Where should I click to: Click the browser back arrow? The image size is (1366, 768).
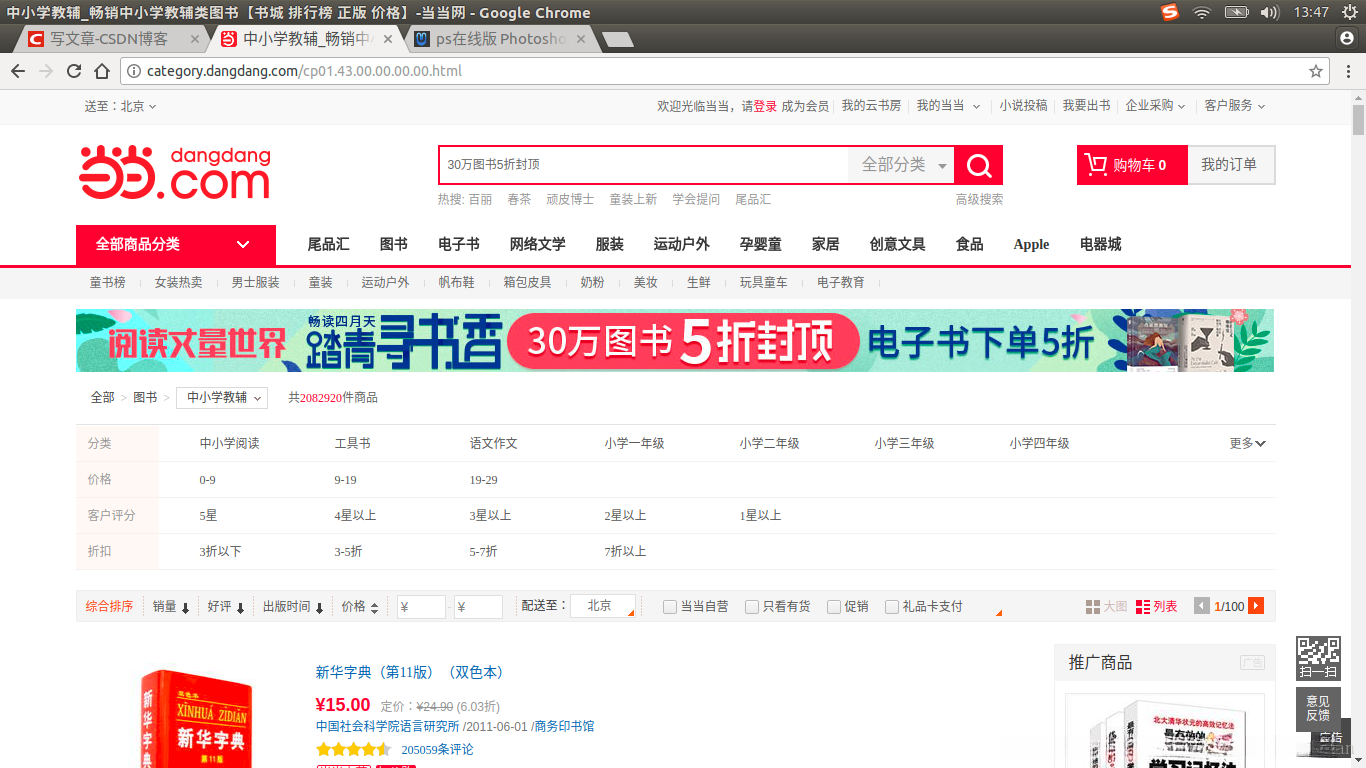point(18,71)
